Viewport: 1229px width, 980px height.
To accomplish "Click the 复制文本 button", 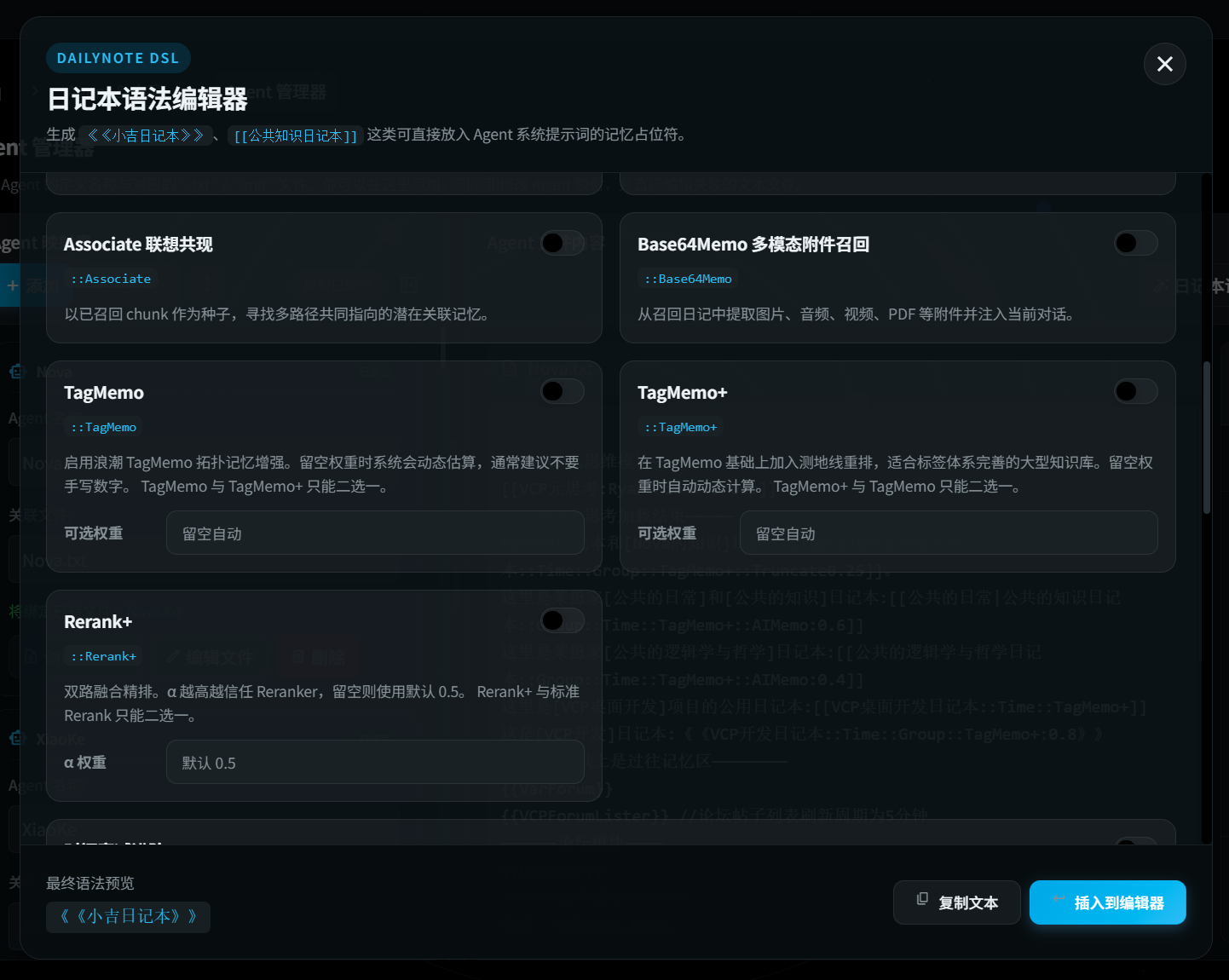I will point(956,902).
